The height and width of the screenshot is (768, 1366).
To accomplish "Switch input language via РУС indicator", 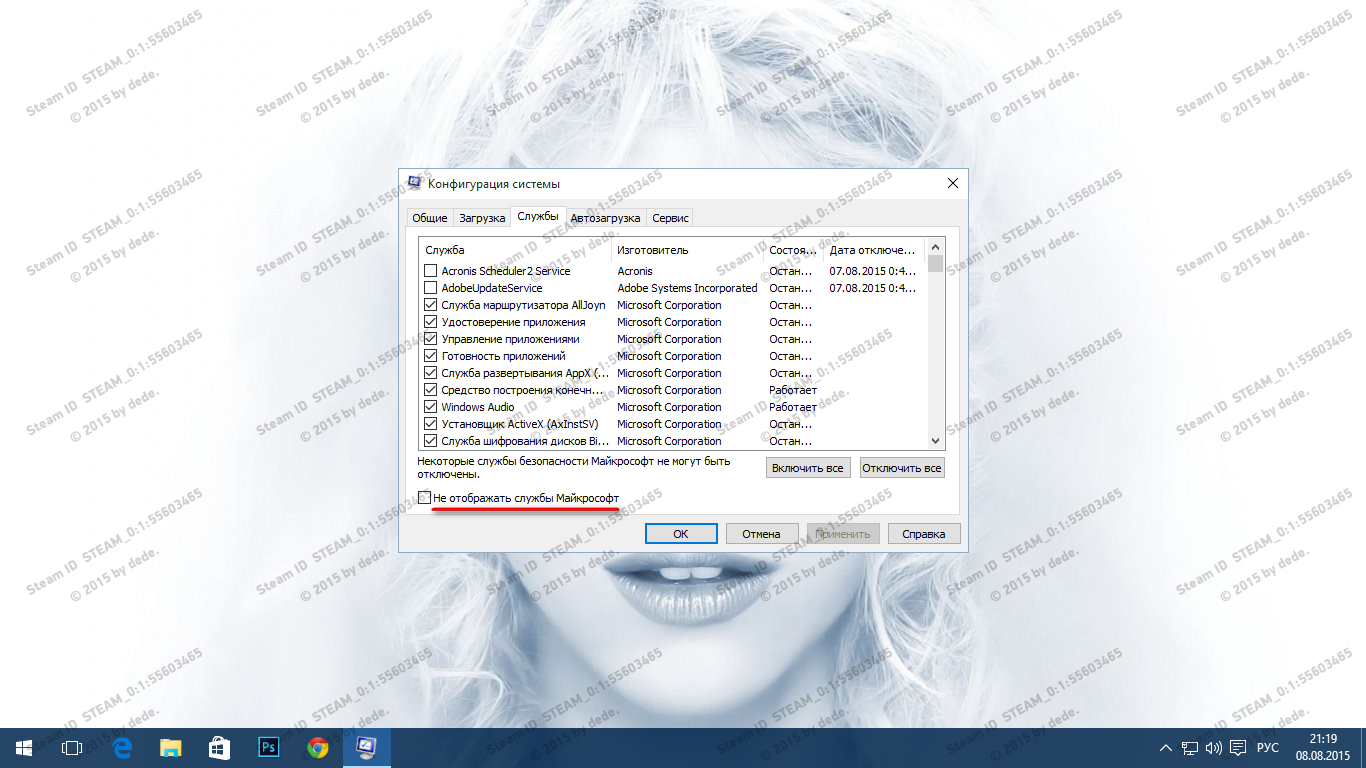I will pyautogui.click(x=1268, y=748).
